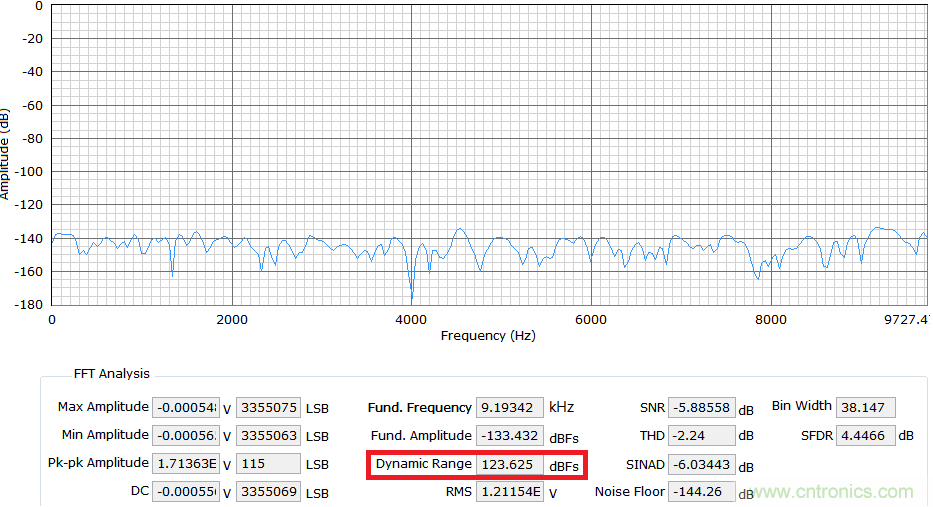The height and width of the screenshot is (507, 933).
Task: Select the Pk-pk Amplitude LSB value 115
Action: tap(267, 464)
